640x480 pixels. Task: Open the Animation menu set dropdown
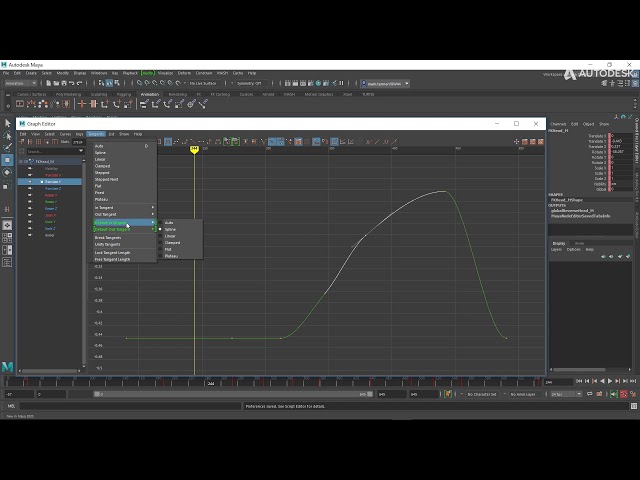(20, 83)
